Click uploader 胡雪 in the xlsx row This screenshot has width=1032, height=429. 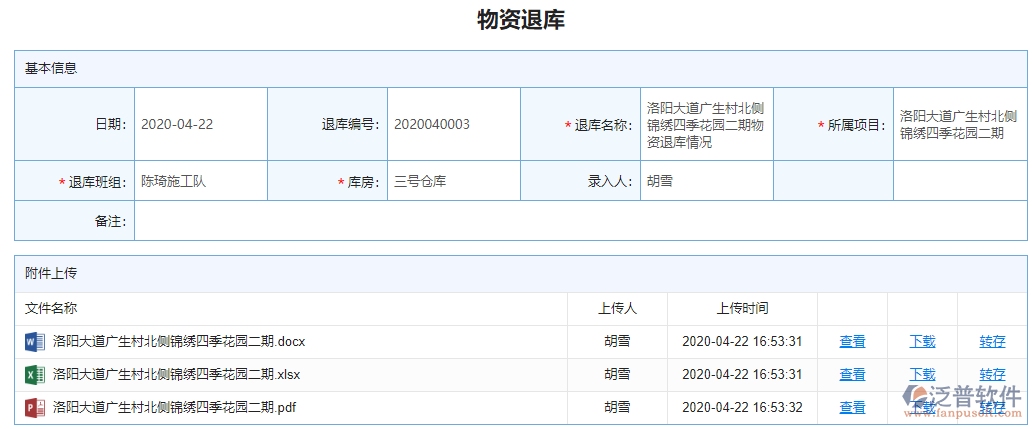(617, 374)
